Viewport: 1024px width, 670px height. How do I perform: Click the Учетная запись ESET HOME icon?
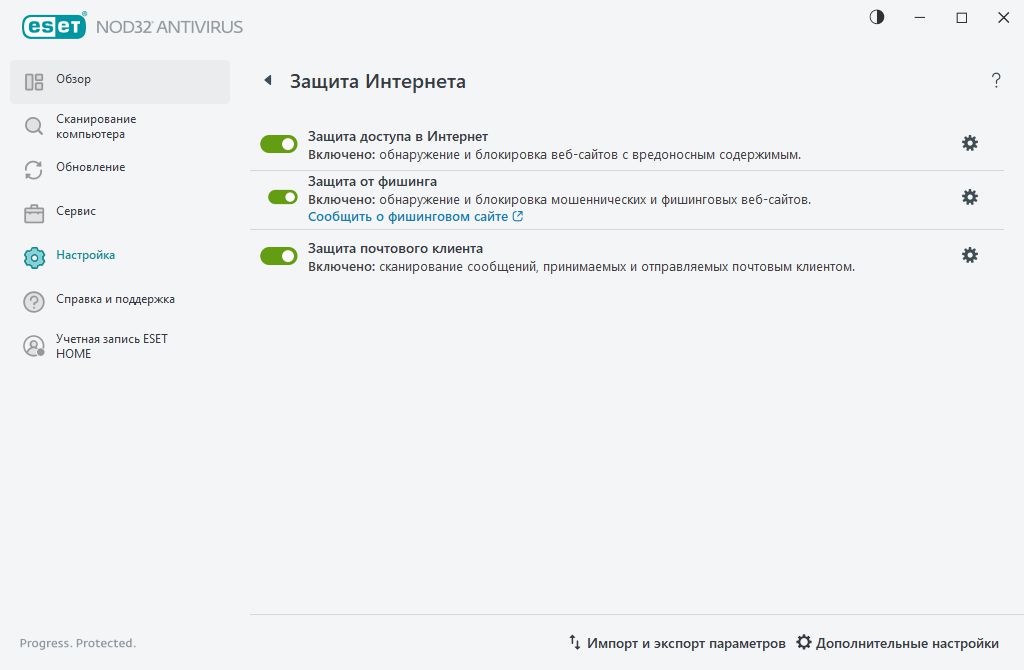coord(33,347)
